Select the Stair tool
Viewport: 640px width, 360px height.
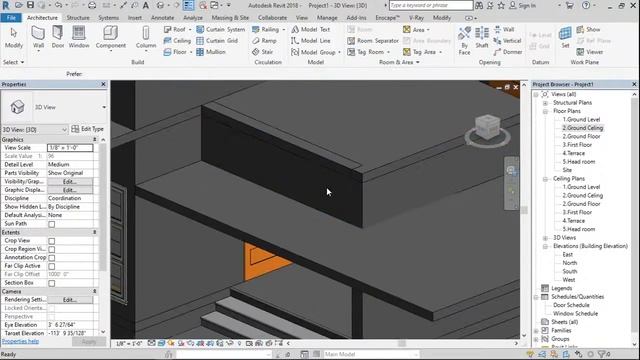(262, 52)
